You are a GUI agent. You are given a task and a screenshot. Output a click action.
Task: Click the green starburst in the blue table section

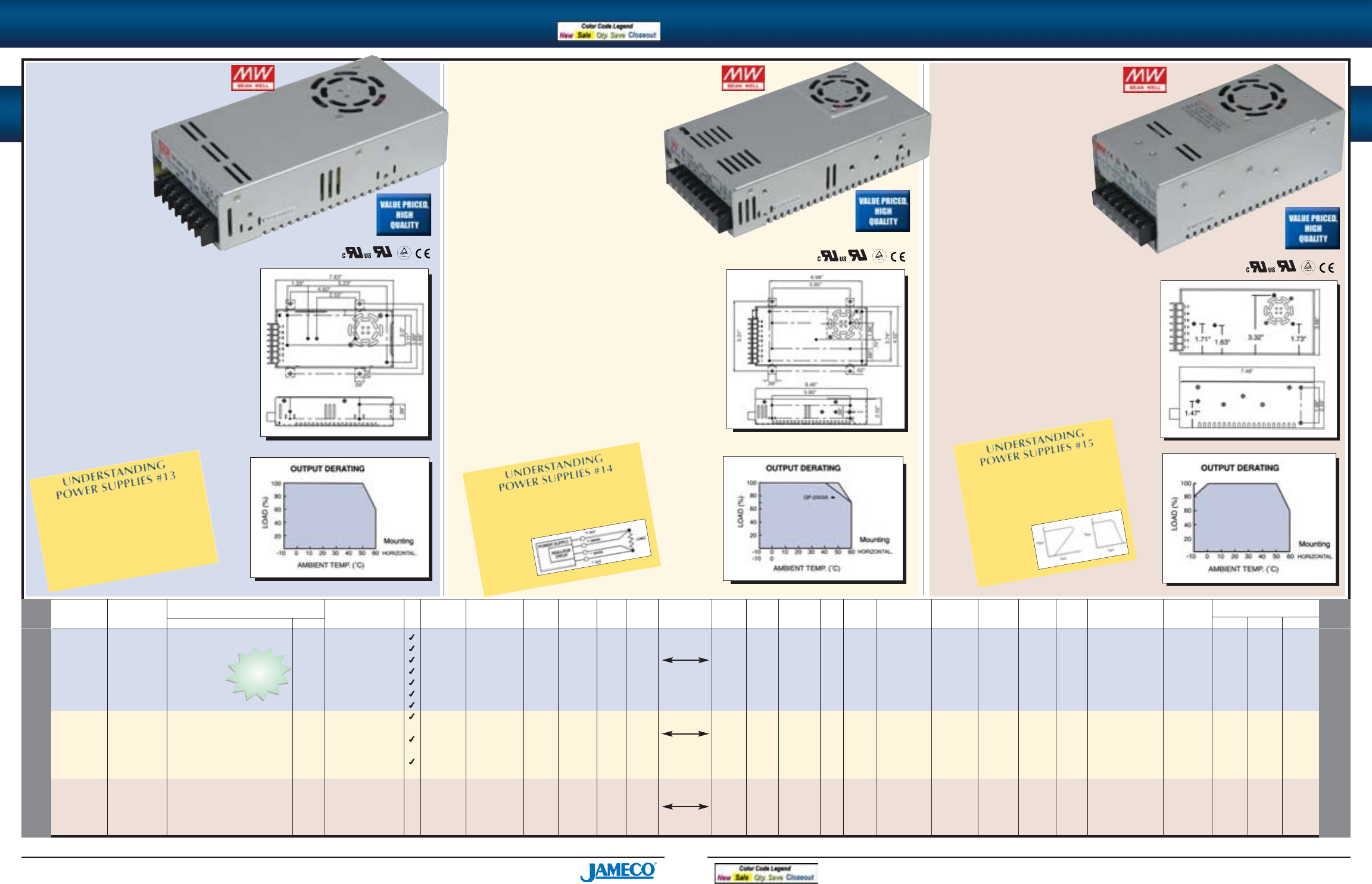pyautogui.click(x=258, y=673)
